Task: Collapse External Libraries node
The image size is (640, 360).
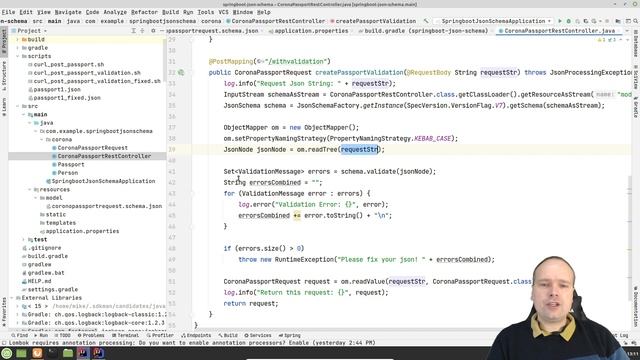Action: [12, 298]
